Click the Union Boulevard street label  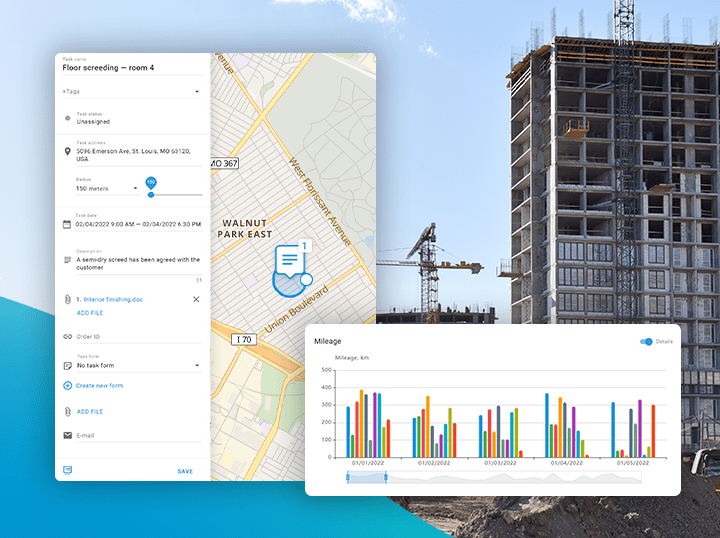[297, 309]
